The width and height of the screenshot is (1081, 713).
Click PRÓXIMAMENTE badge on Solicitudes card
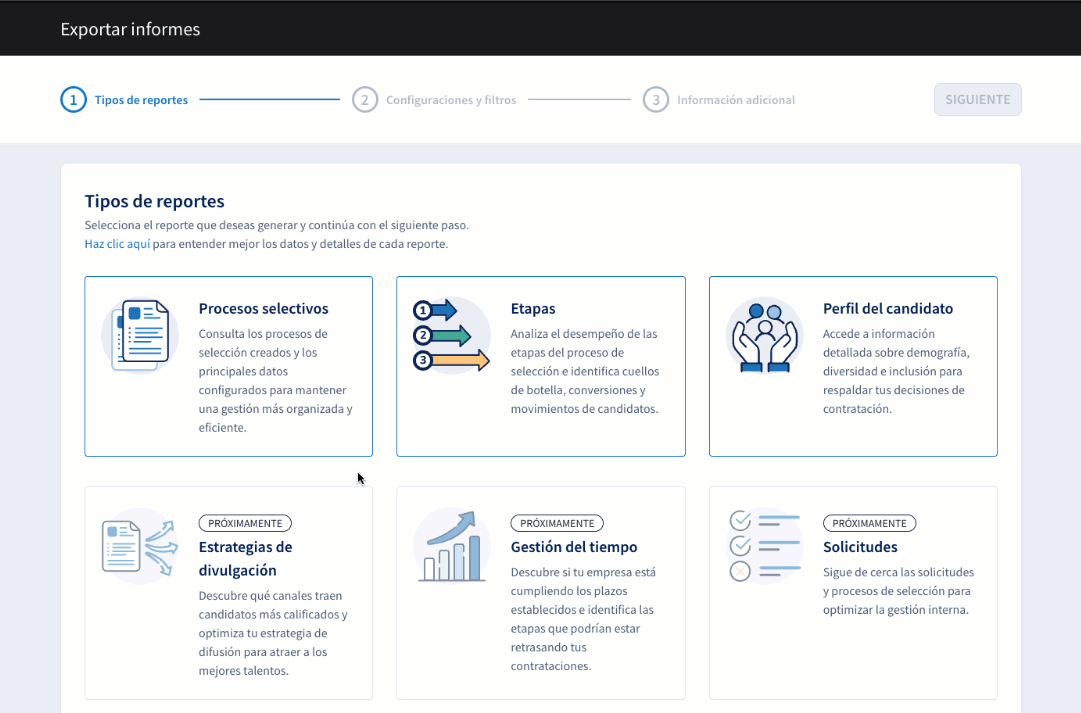pyautogui.click(x=869, y=523)
